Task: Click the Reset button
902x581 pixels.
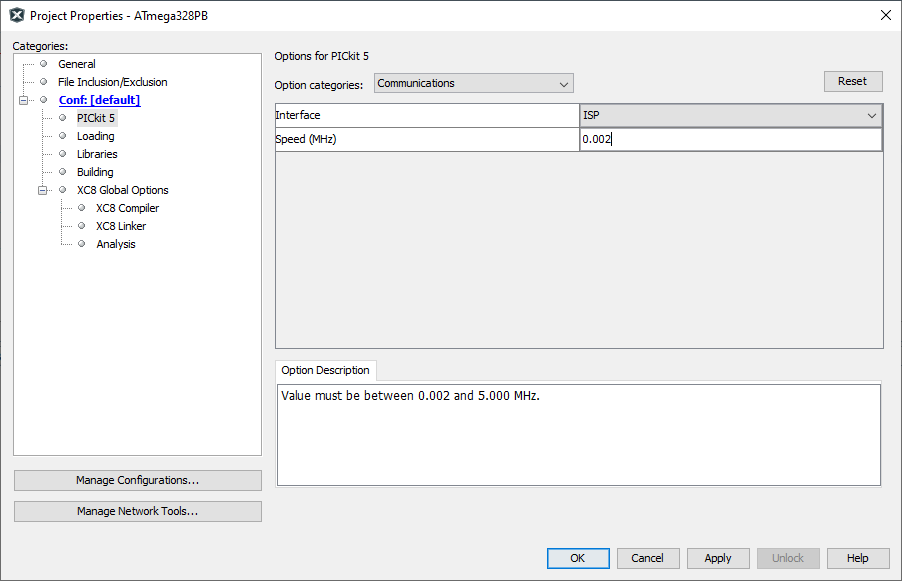Action: coord(853,80)
